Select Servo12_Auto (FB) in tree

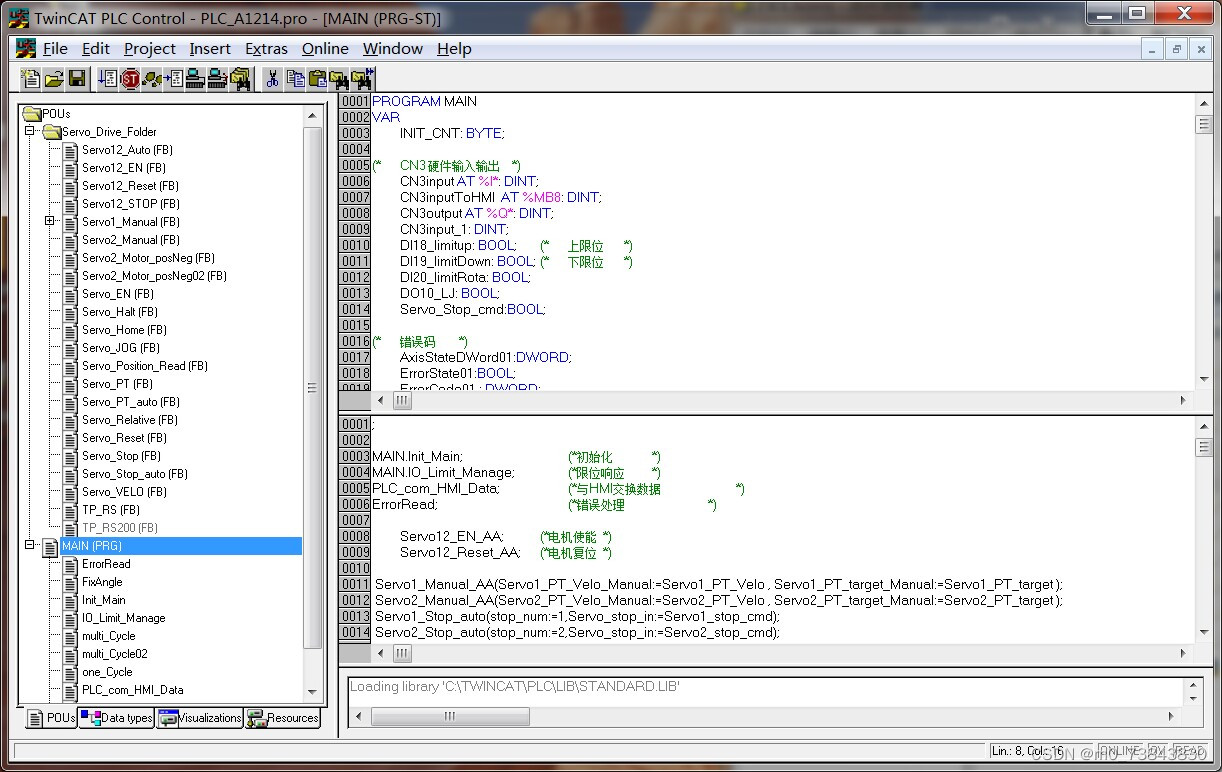pos(127,150)
